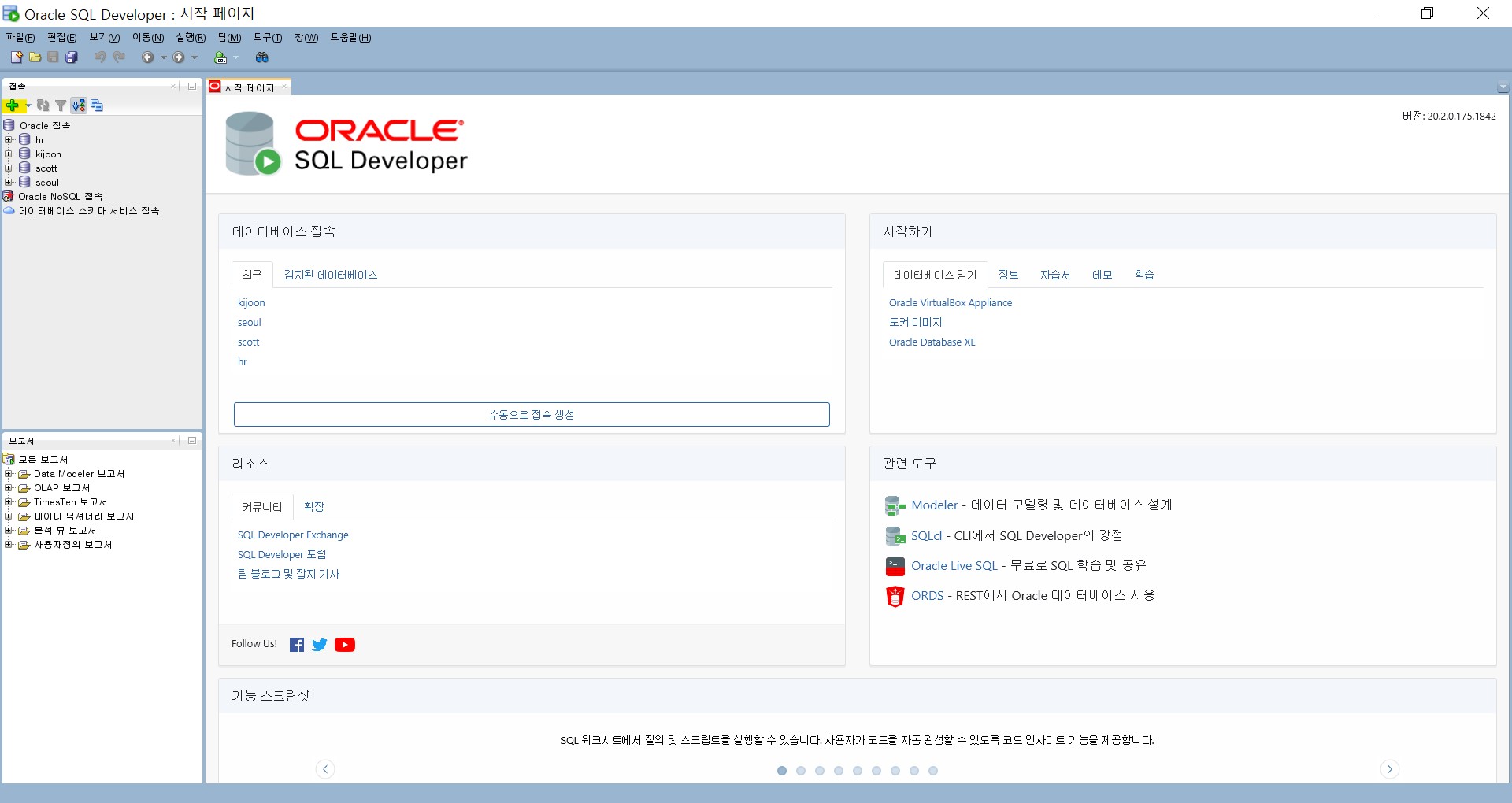Expand OLAP 보고서 folder
The height and width of the screenshot is (803, 1512).
pos(9,488)
